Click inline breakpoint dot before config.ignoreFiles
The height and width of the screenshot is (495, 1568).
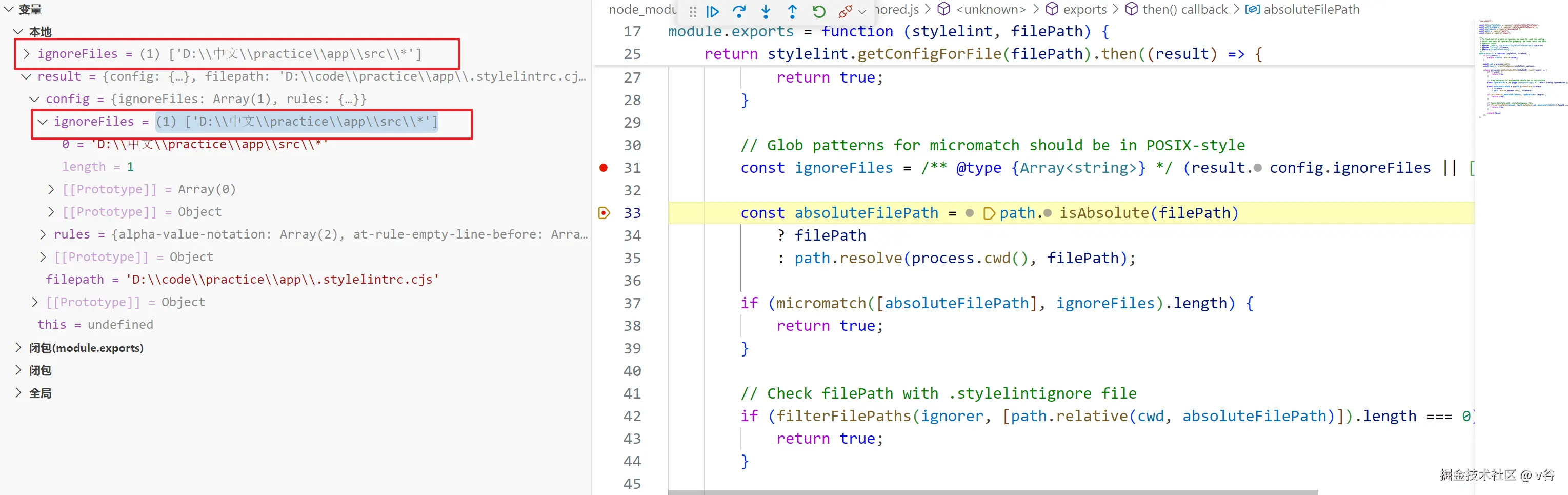[1258, 168]
